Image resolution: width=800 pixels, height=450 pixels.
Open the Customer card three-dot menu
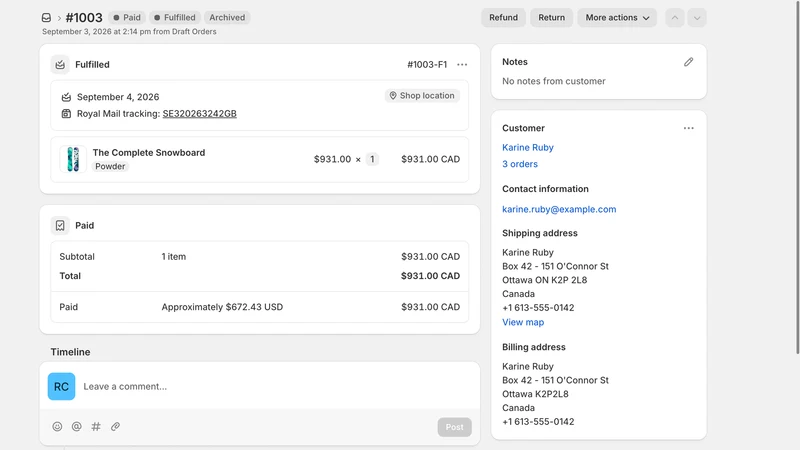(x=689, y=128)
